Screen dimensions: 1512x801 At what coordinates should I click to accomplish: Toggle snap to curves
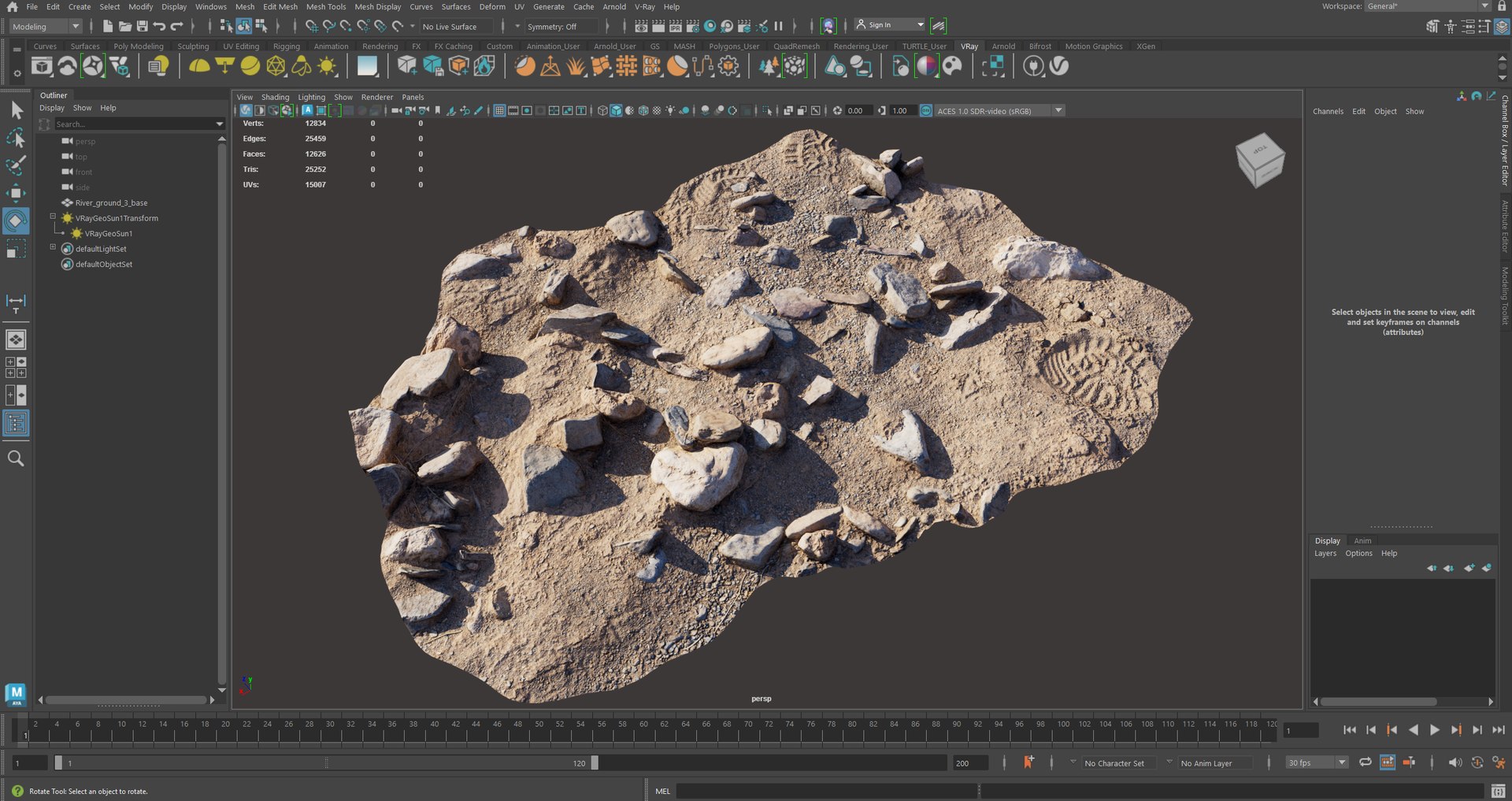pos(329,26)
